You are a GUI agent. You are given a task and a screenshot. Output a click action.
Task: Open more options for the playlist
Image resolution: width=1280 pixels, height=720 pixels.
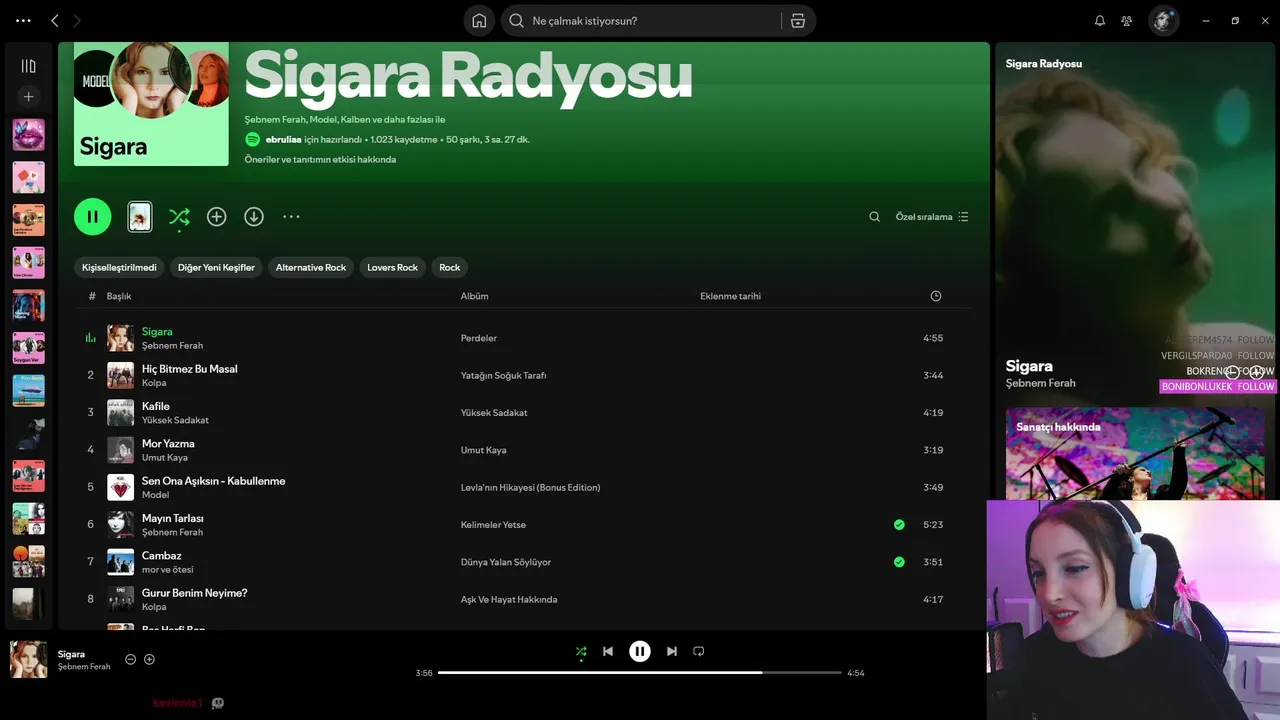pos(291,216)
